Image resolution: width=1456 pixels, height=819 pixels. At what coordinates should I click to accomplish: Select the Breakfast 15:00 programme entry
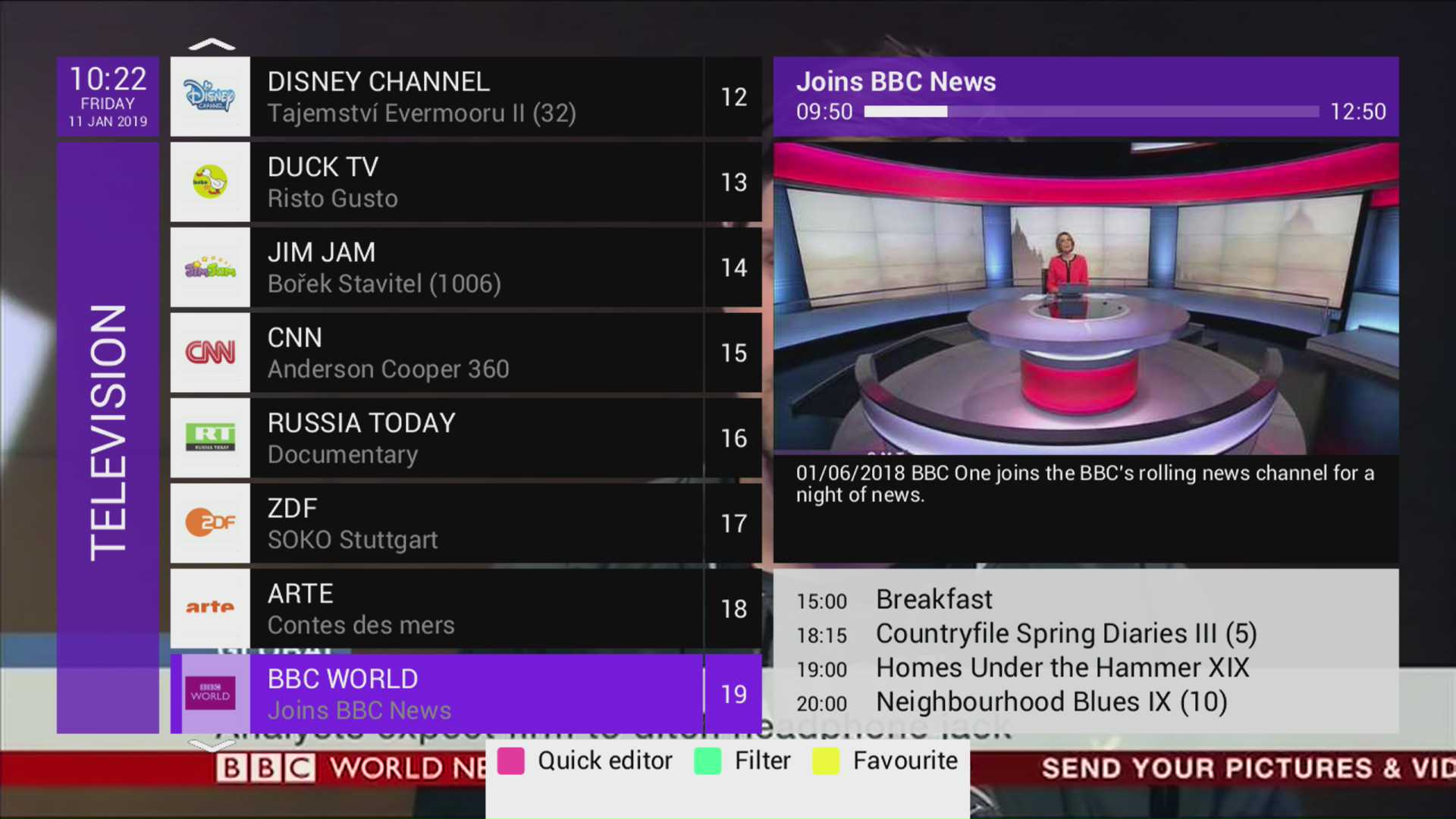point(934,600)
